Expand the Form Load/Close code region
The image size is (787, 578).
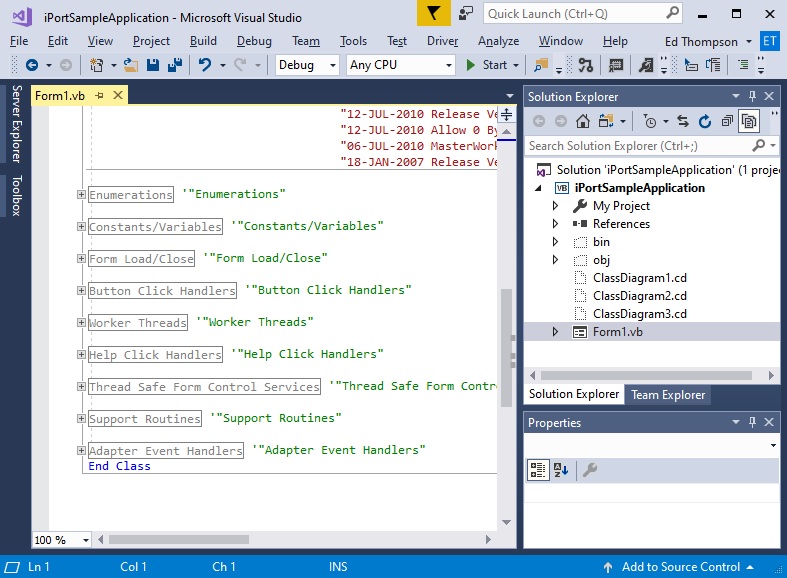81,258
